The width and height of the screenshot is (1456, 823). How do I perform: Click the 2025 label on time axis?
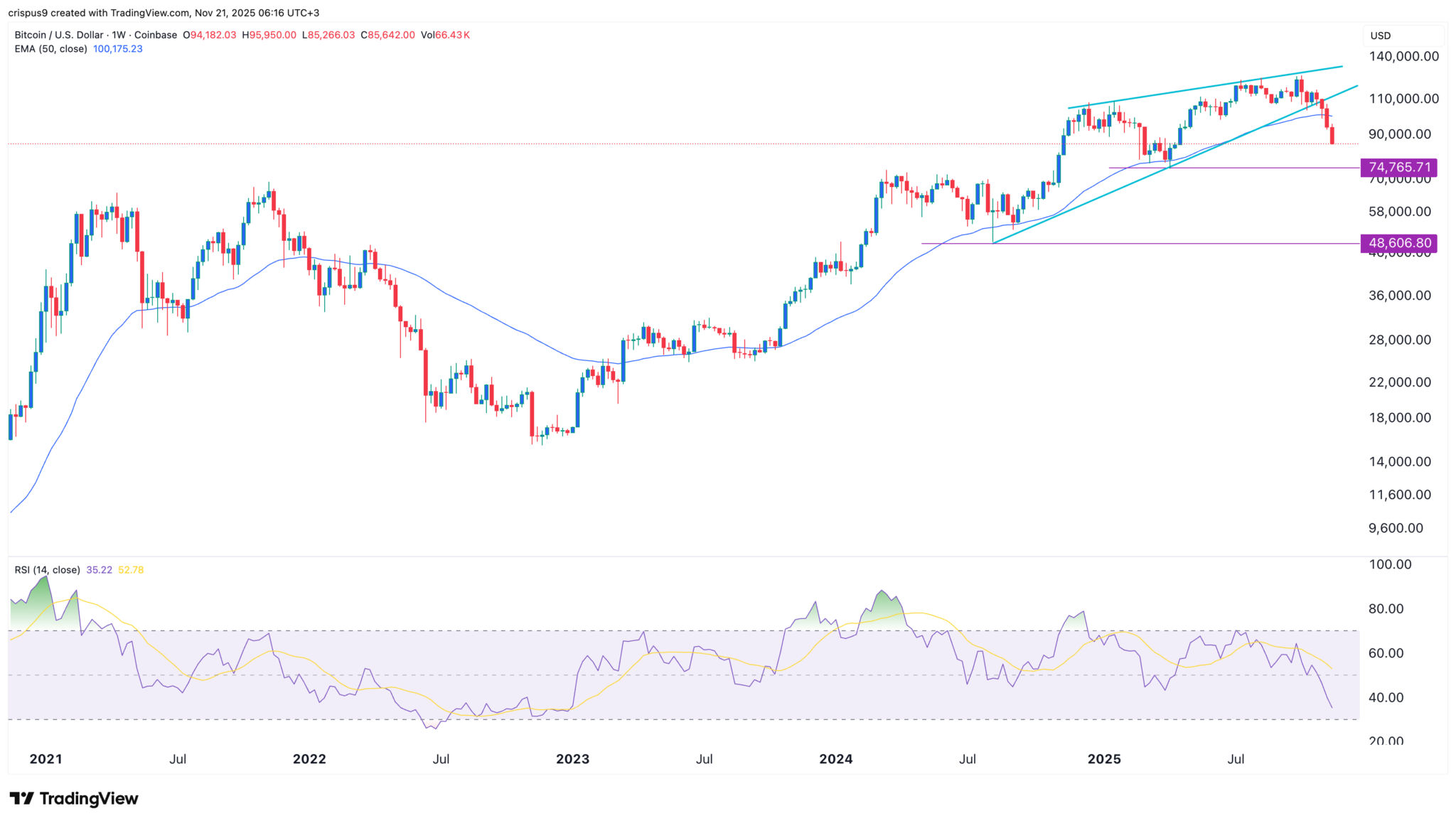[1104, 759]
